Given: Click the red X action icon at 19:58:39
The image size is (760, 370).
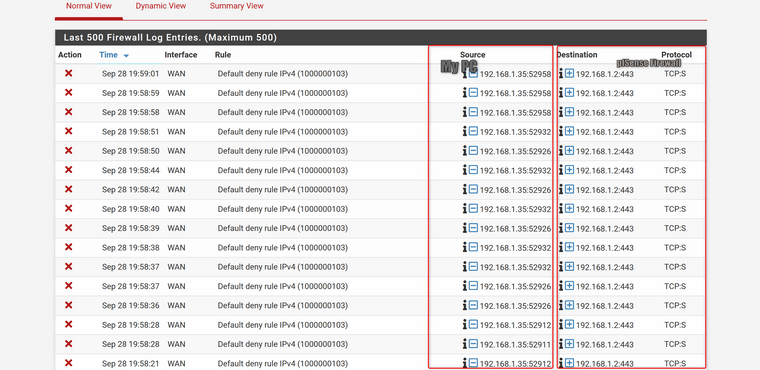Looking at the screenshot, I should click(69, 228).
